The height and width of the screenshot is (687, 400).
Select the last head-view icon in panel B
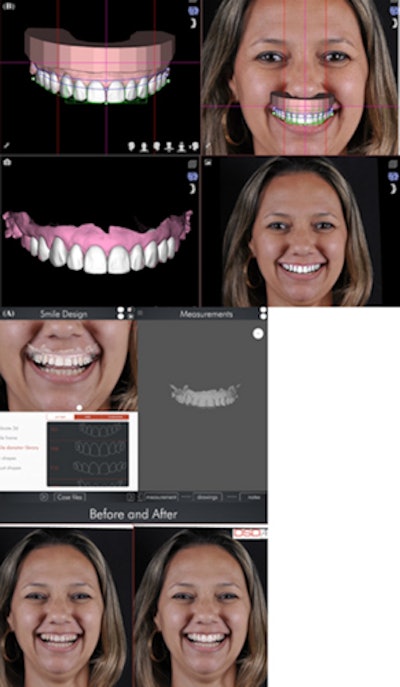[194, 146]
